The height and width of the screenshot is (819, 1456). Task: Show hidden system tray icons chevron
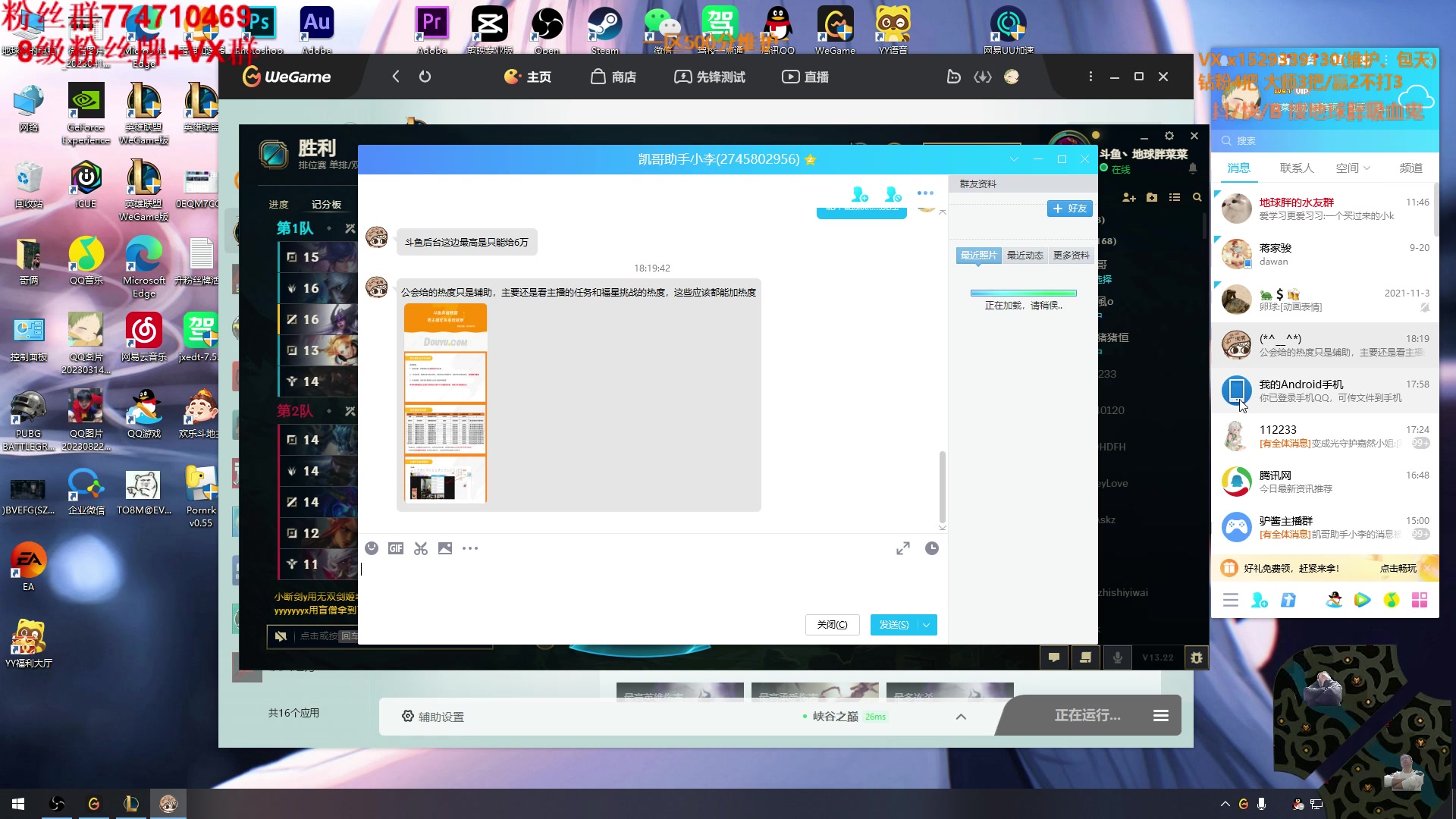(x=1225, y=804)
